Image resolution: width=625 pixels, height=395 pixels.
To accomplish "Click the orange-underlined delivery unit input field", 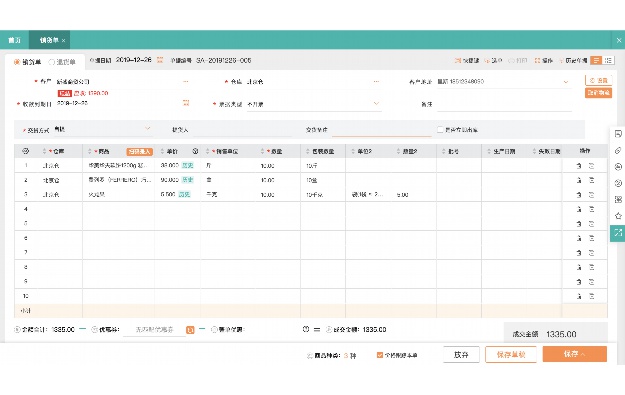I will click(381, 130).
